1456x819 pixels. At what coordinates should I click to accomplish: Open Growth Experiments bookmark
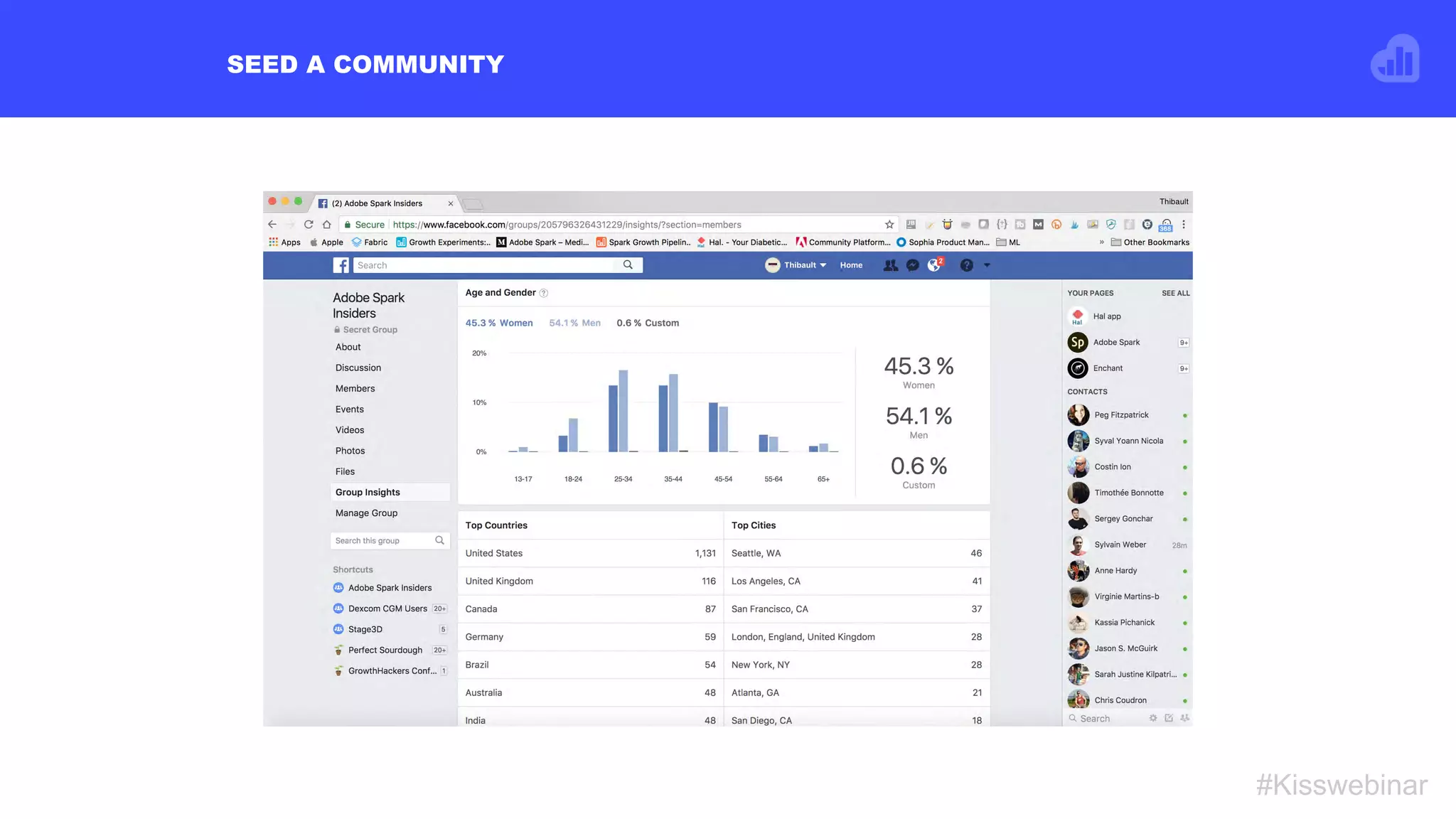443,242
